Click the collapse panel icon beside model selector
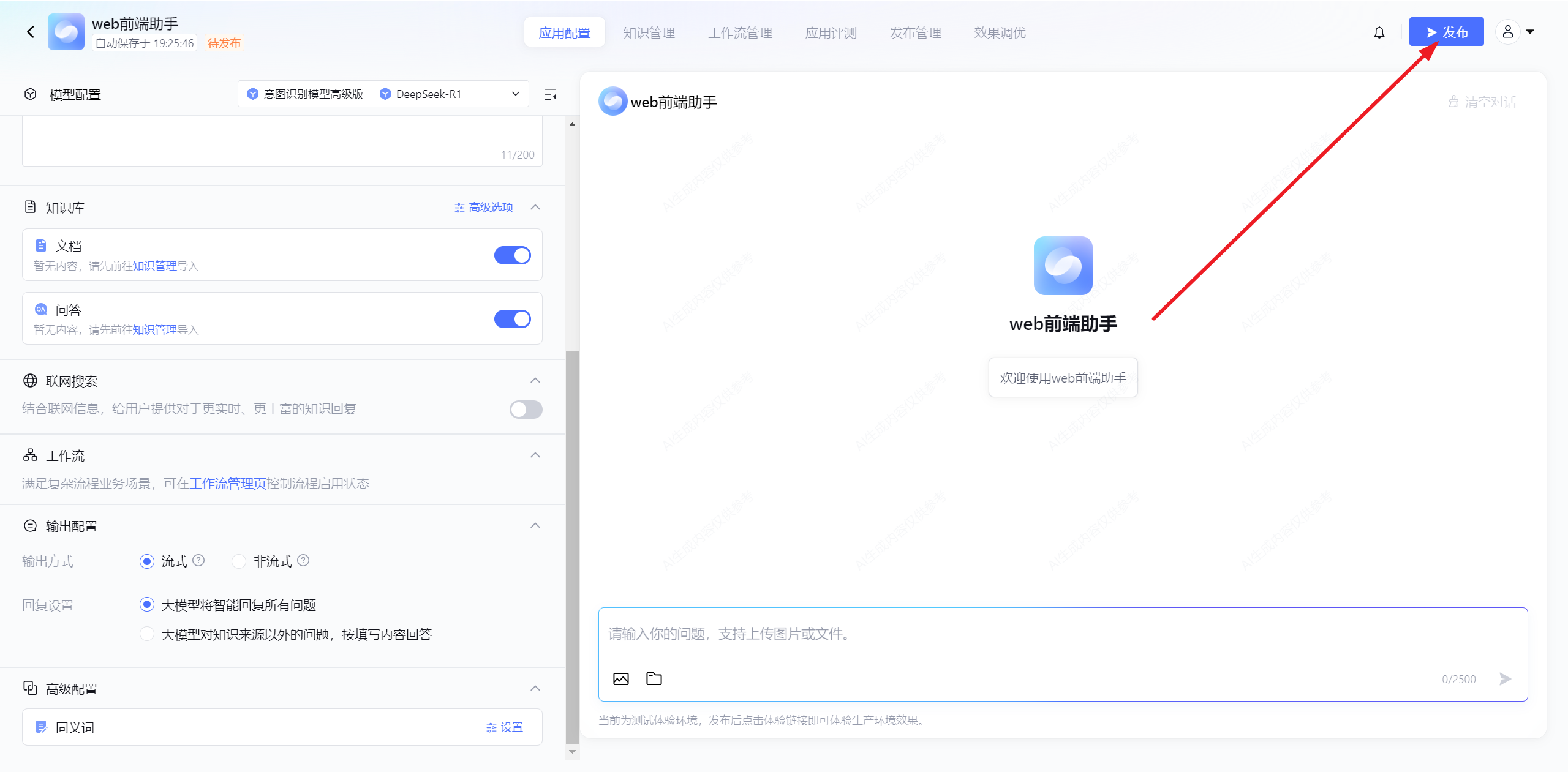Image resolution: width=1568 pixels, height=772 pixels. (551, 94)
